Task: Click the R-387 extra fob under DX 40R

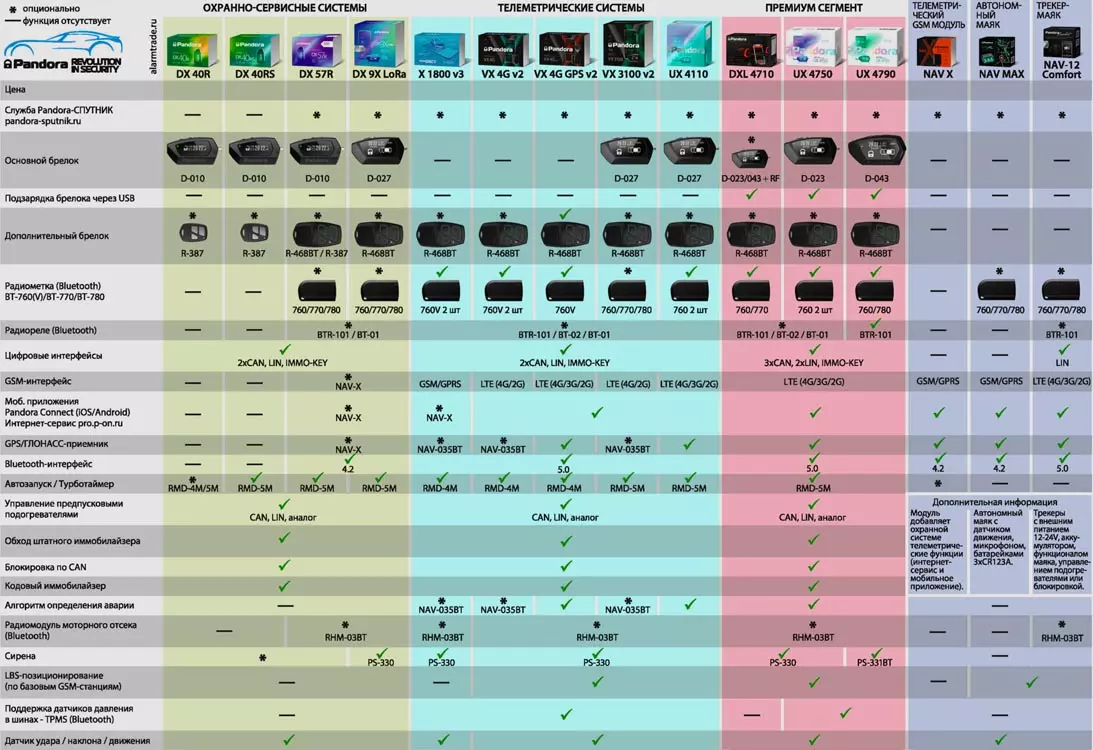Action: tap(192, 233)
